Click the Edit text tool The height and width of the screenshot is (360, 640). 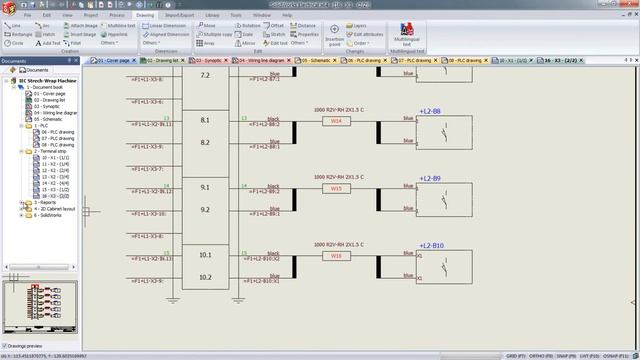(276, 43)
